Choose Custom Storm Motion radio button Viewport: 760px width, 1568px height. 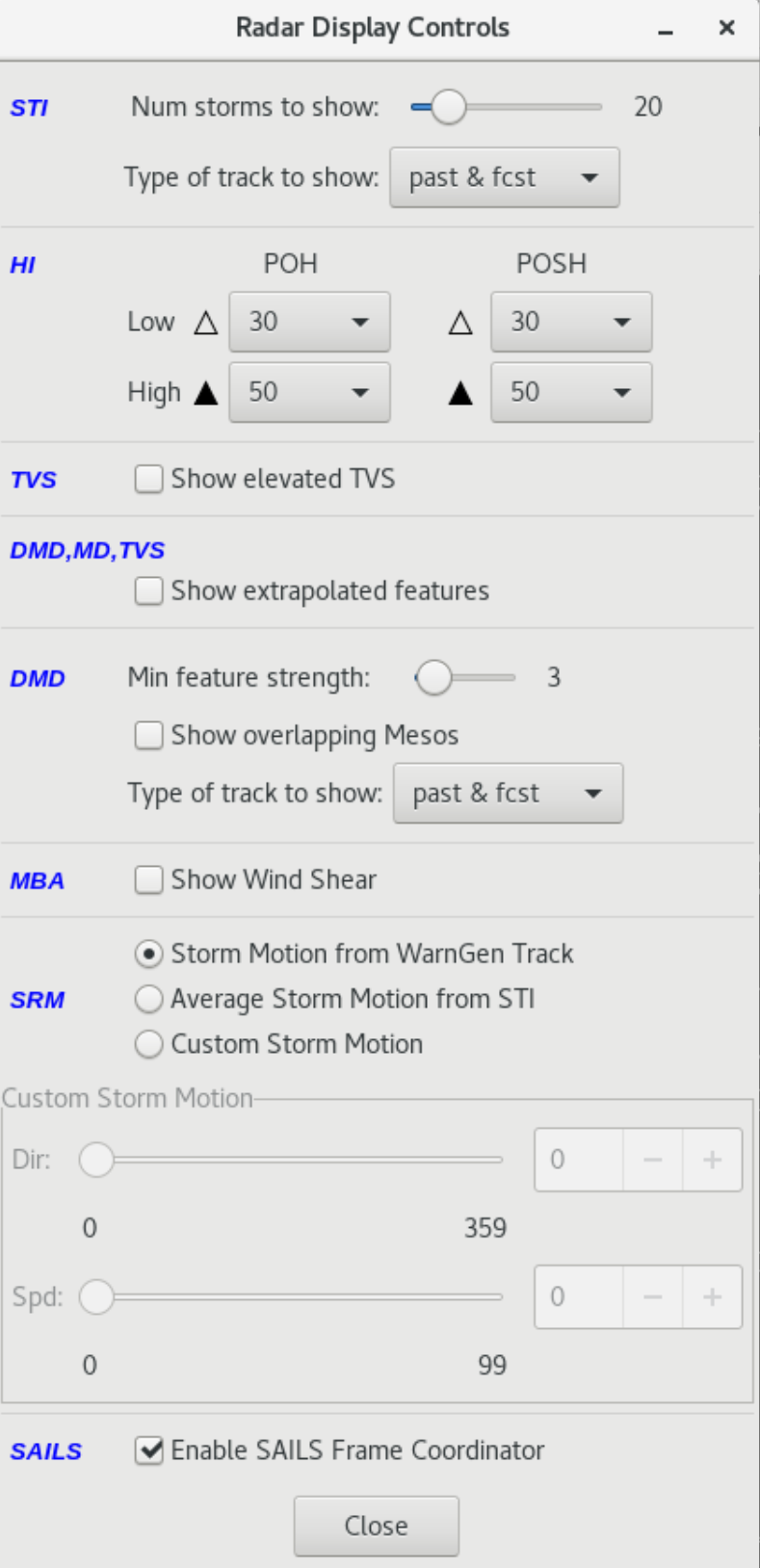148,1044
